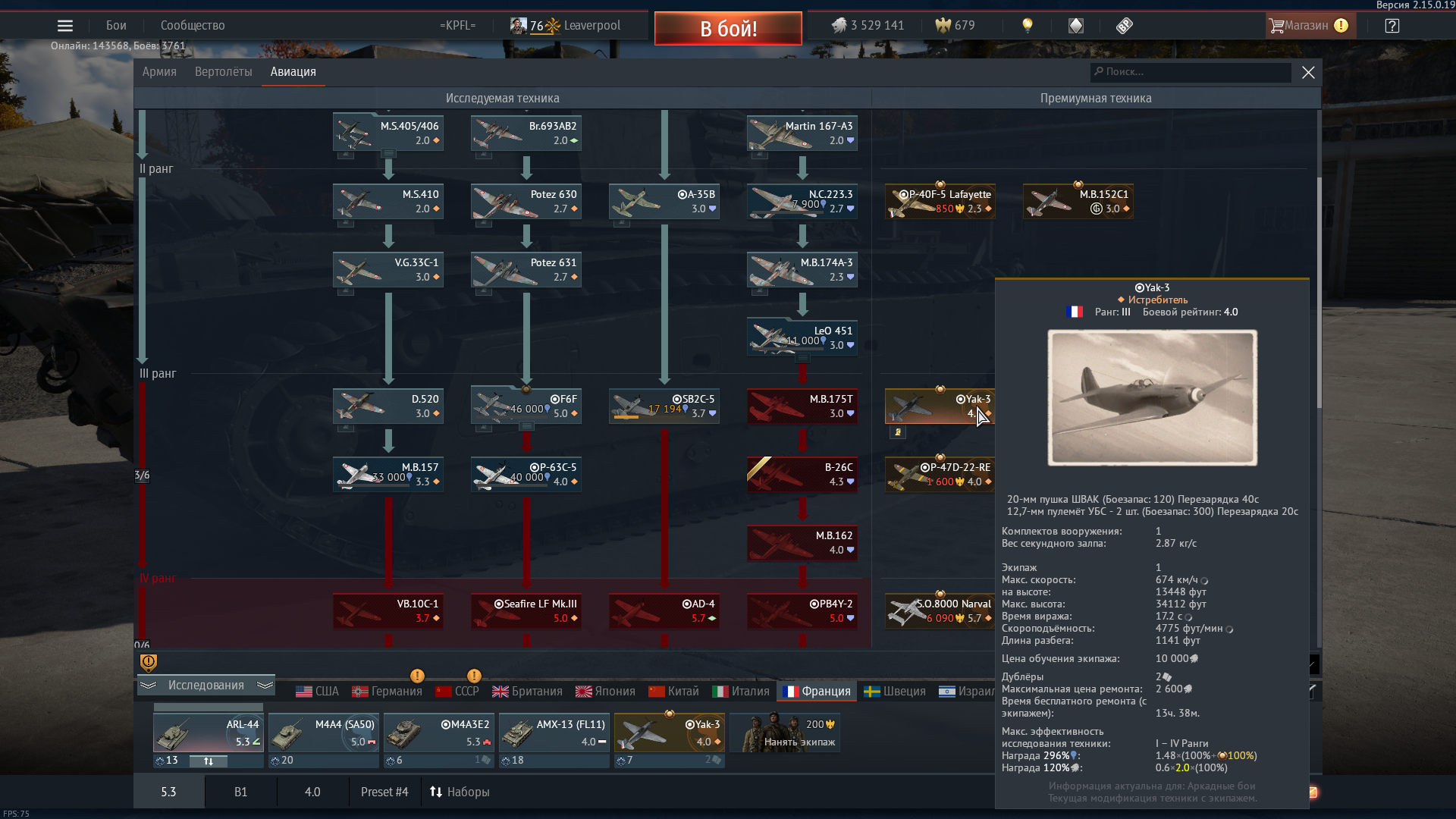Choose the Швеция nation tab

(x=895, y=692)
